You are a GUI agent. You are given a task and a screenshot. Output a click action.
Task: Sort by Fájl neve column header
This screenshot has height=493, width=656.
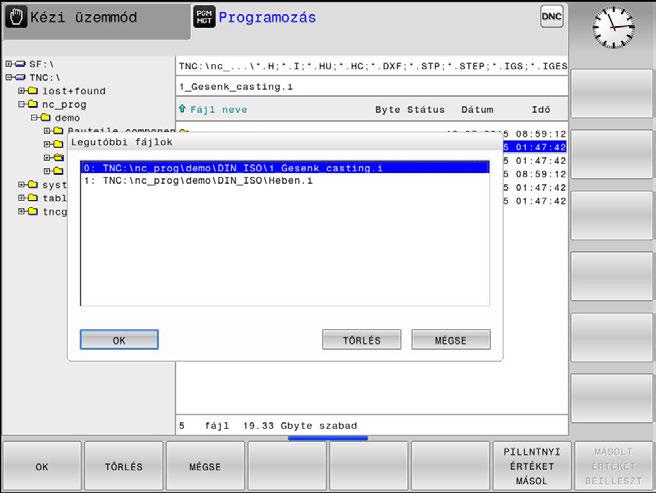[218, 110]
